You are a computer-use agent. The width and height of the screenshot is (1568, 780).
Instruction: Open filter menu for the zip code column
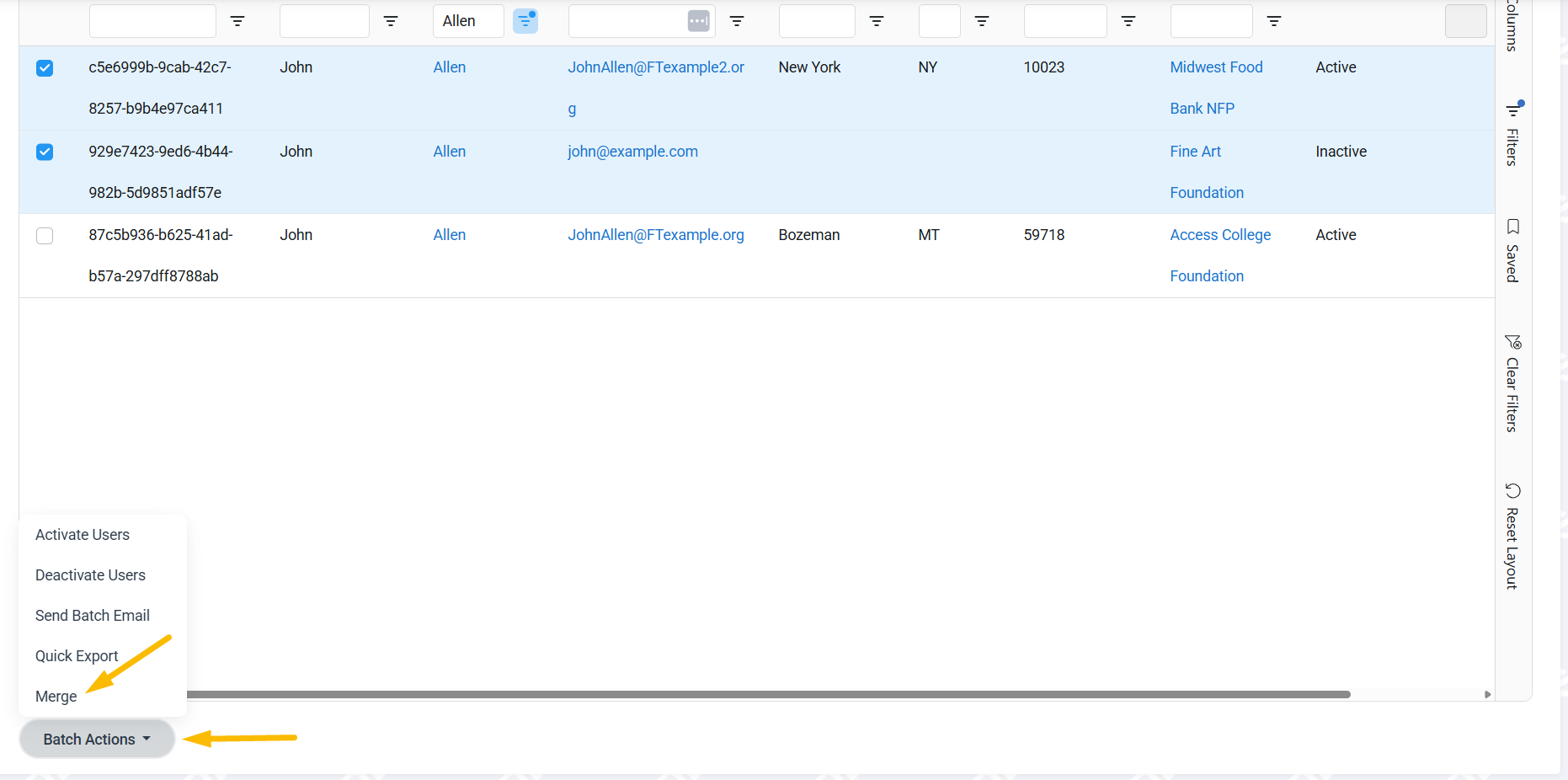coord(1128,21)
